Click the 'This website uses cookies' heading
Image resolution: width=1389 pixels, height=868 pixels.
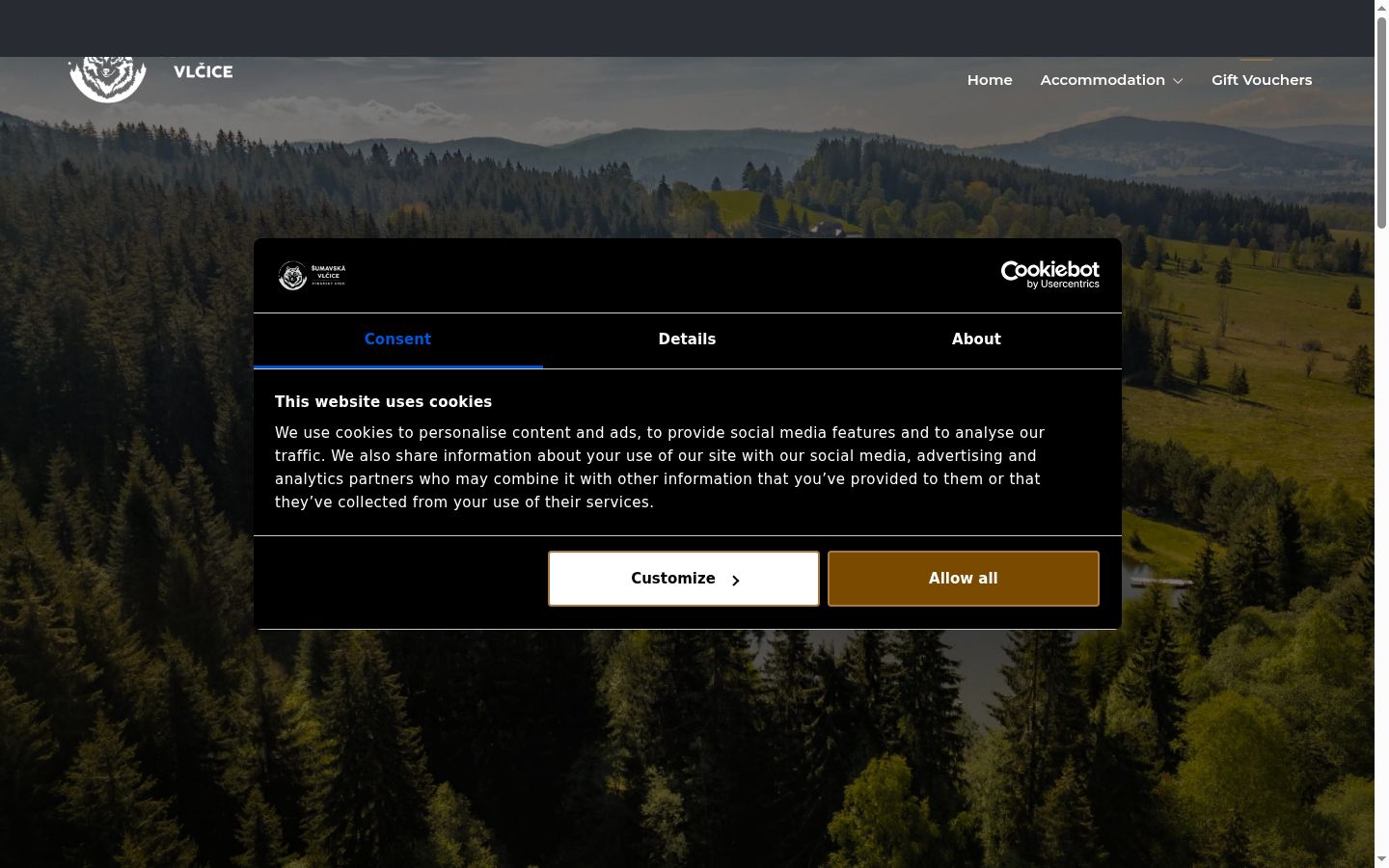(x=383, y=402)
